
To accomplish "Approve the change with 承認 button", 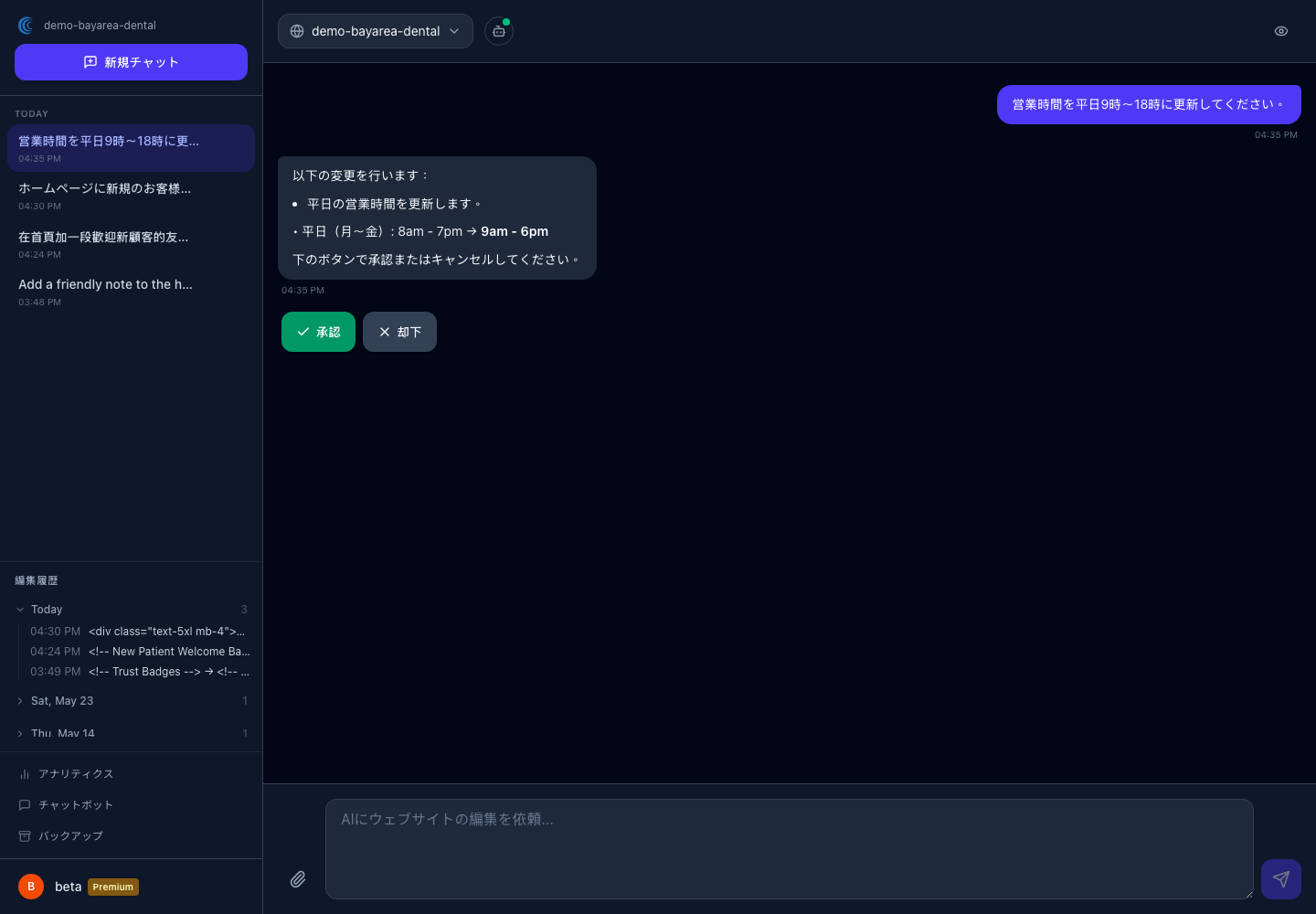I will click(318, 332).
